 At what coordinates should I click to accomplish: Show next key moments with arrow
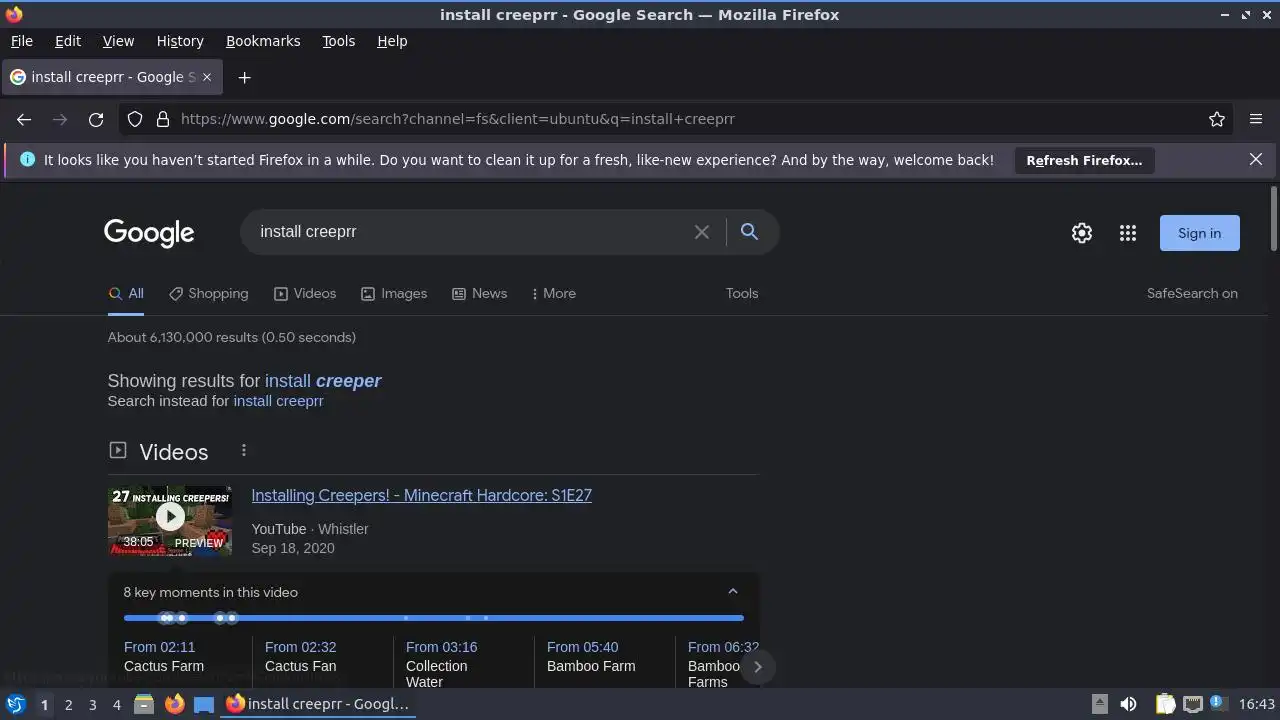click(757, 667)
